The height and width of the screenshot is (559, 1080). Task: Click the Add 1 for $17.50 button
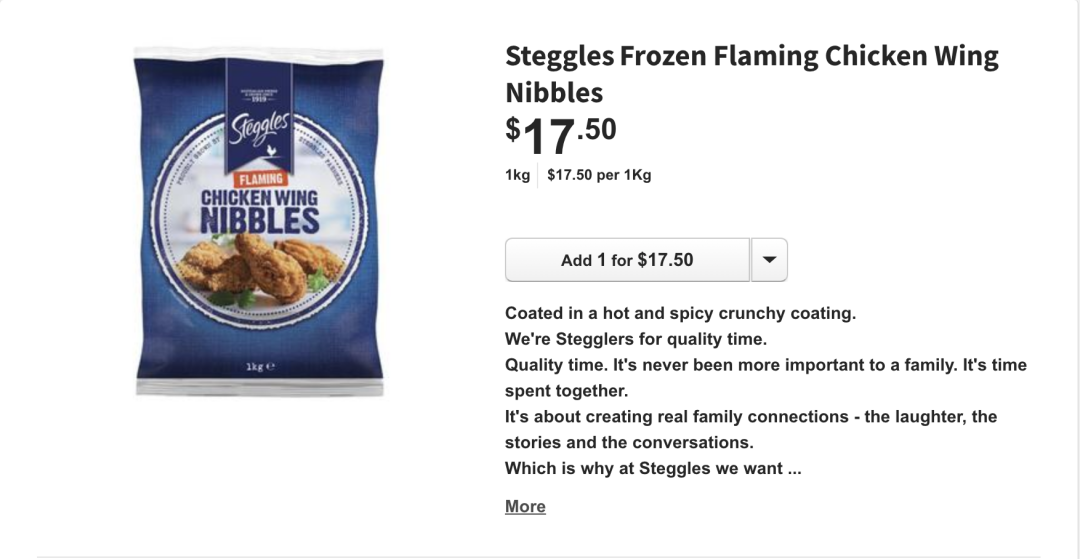coord(627,260)
